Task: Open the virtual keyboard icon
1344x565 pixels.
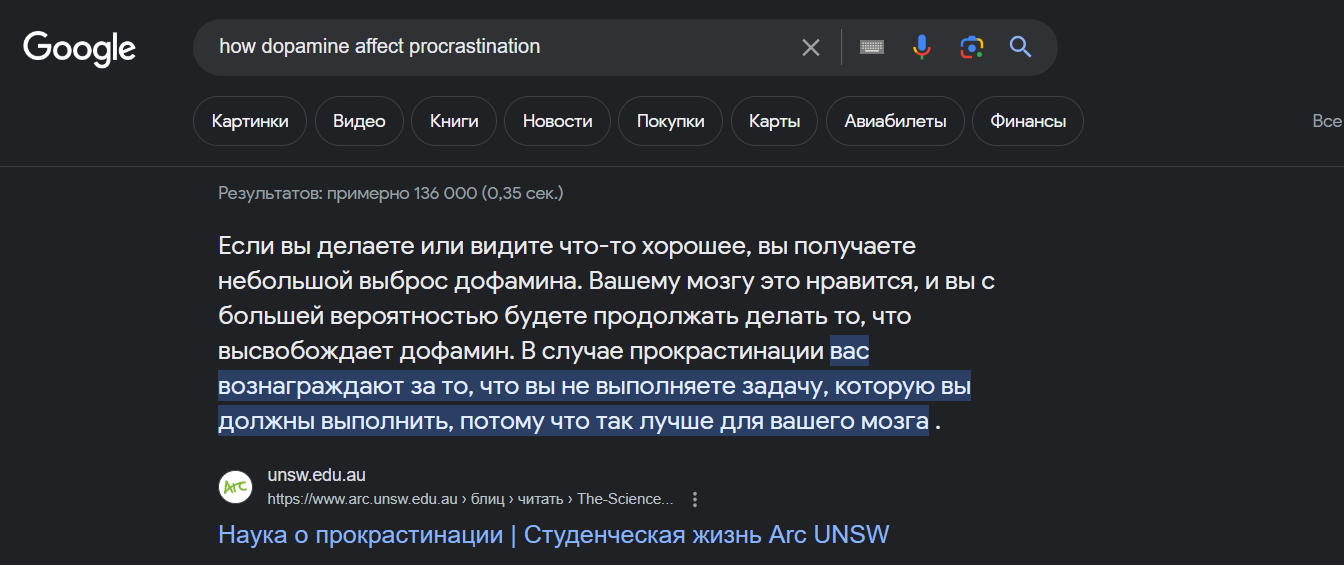Action: coord(872,47)
